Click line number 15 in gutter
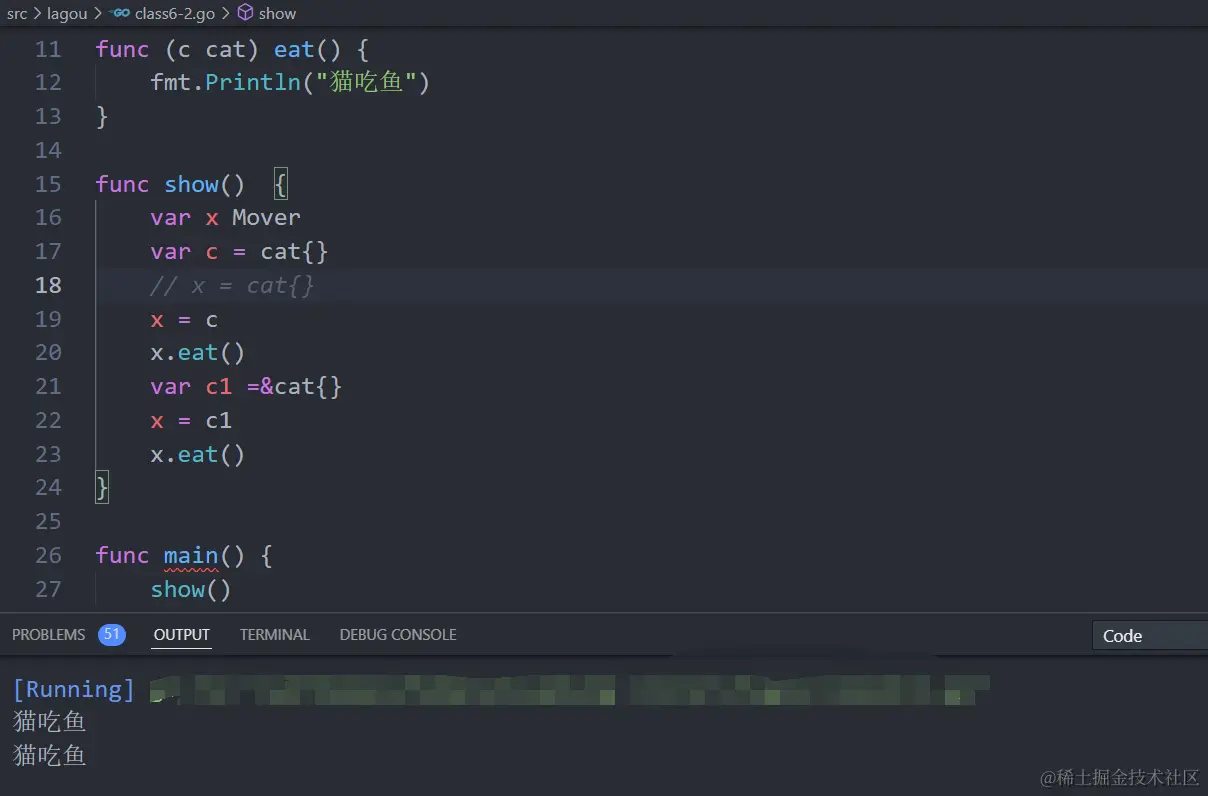1208x796 pixels. (48, 184)
